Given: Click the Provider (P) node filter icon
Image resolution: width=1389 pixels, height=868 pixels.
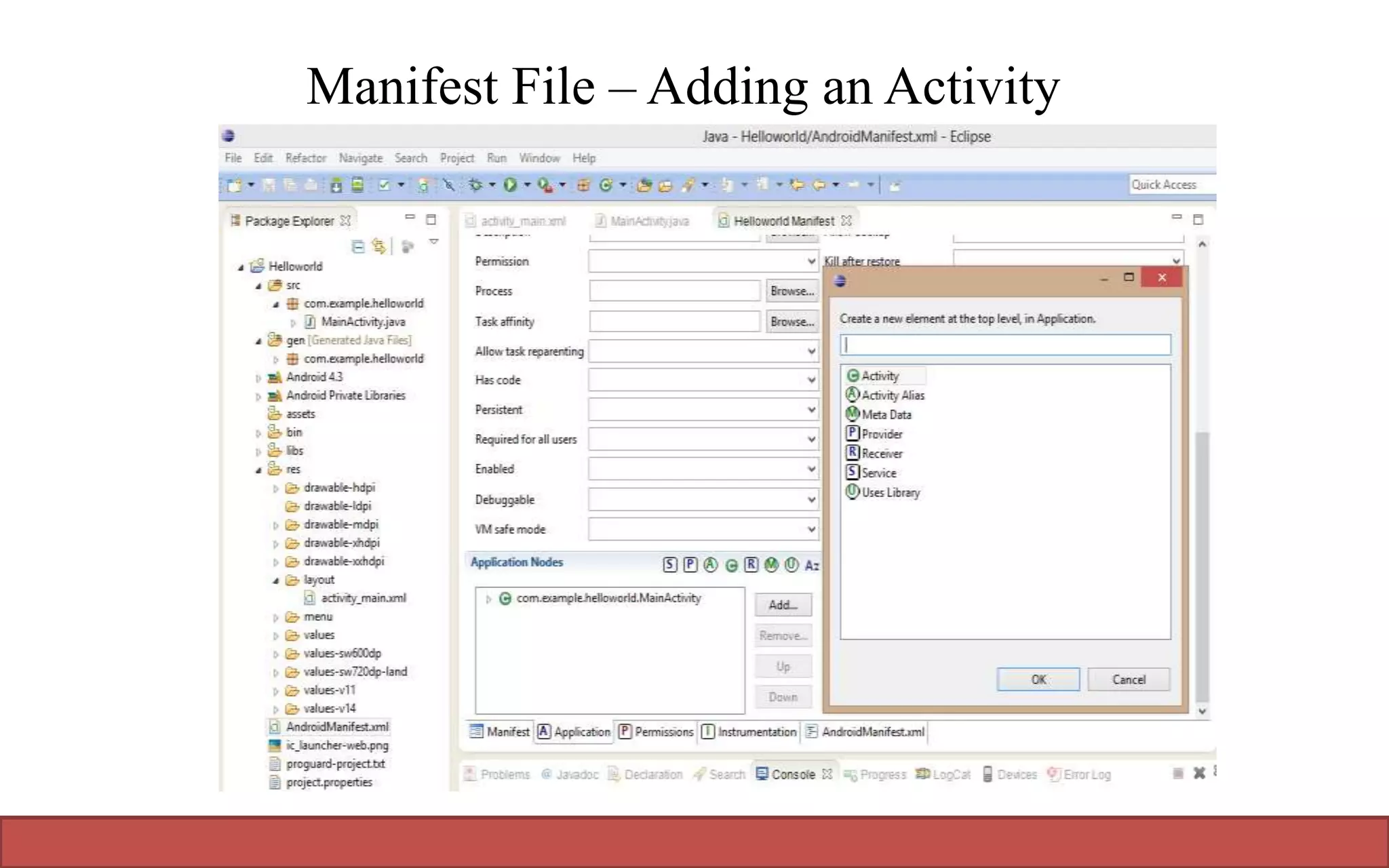Looking at the screenshot, I should pyautogui.click(x=690, y=564).
